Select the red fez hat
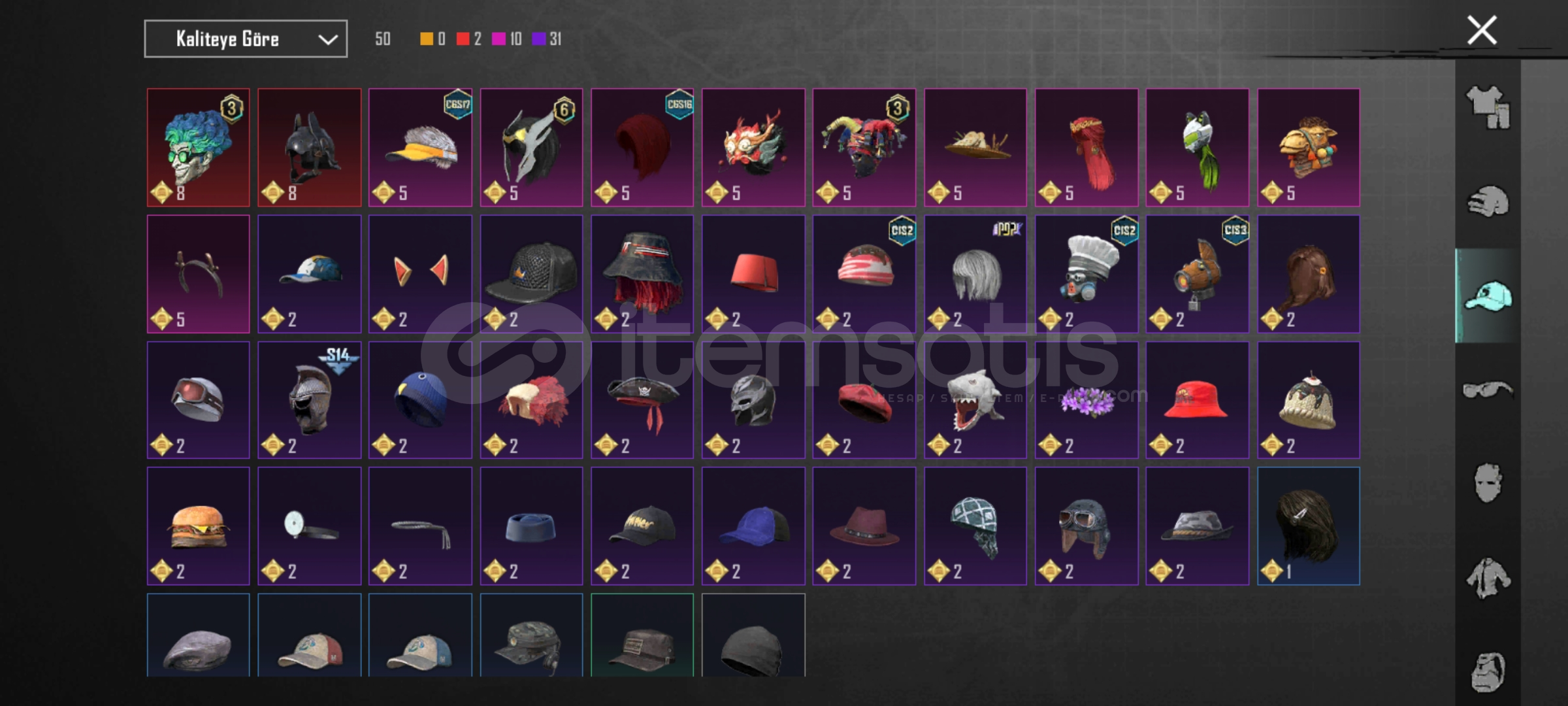The height and width of the screenshot is (706, 1568). 753,274
